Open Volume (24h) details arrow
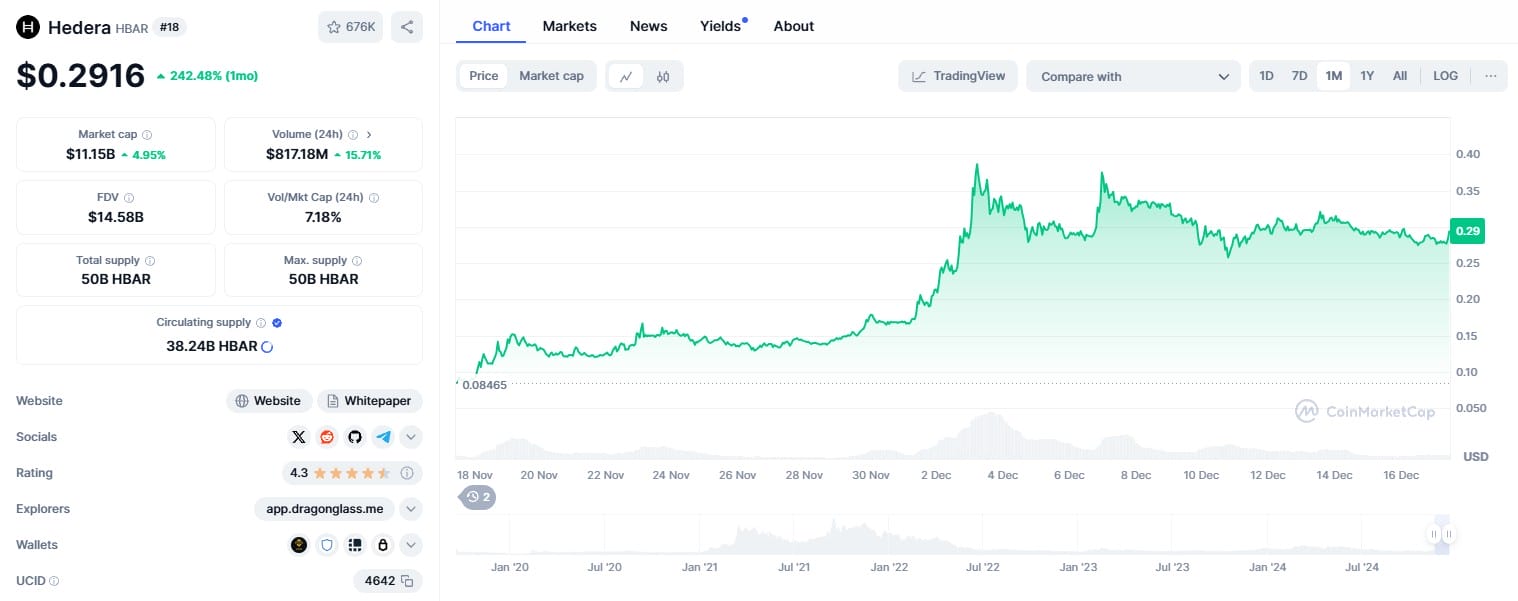1518x601 pixels. (x=369, y=134)
